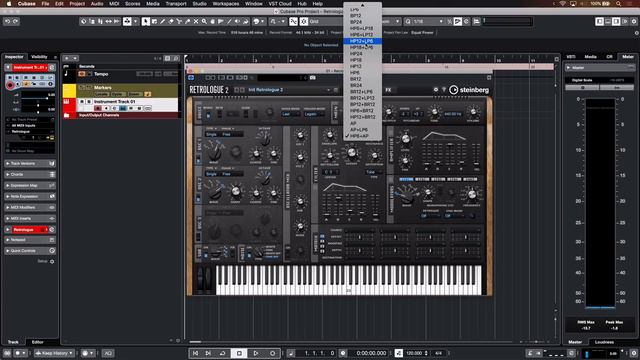Choose BP12 filter type
This screenshot has height=360, width=640.
356,16
